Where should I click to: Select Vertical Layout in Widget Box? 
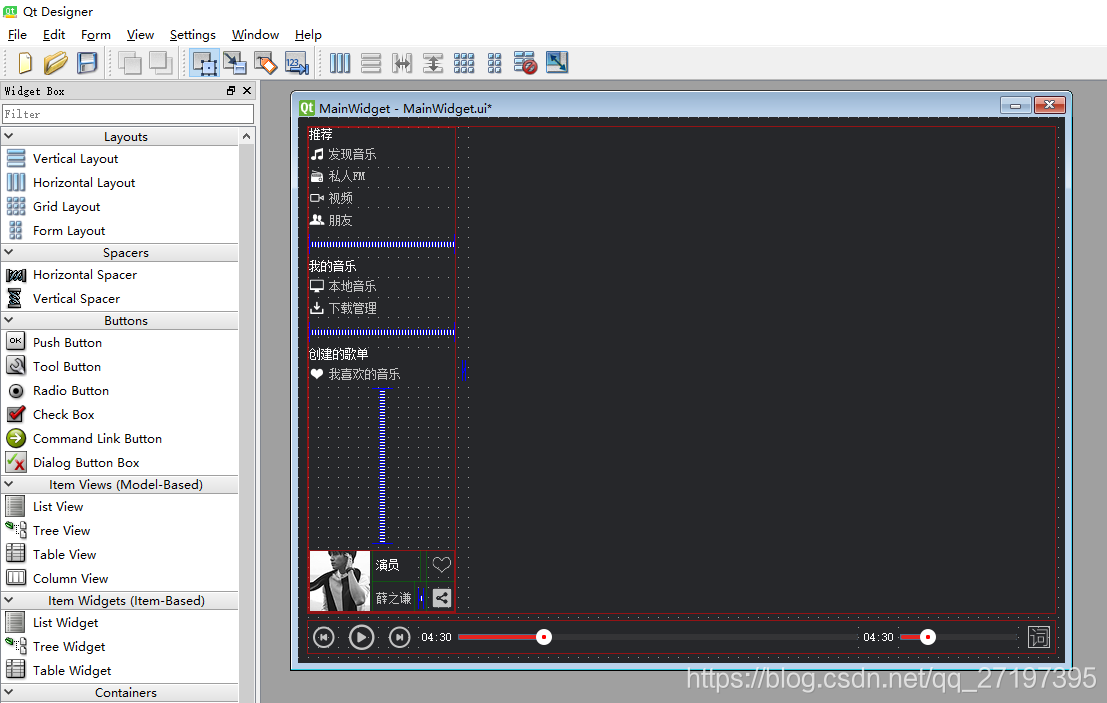75,158
